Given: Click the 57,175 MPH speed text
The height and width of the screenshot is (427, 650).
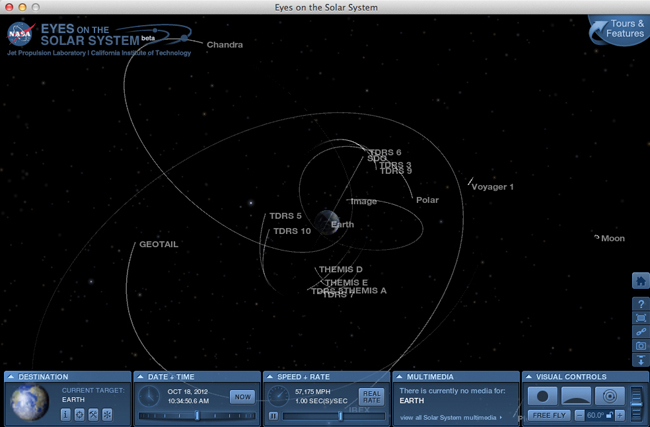Looking at the screenshot, I should tap(313, 391).
